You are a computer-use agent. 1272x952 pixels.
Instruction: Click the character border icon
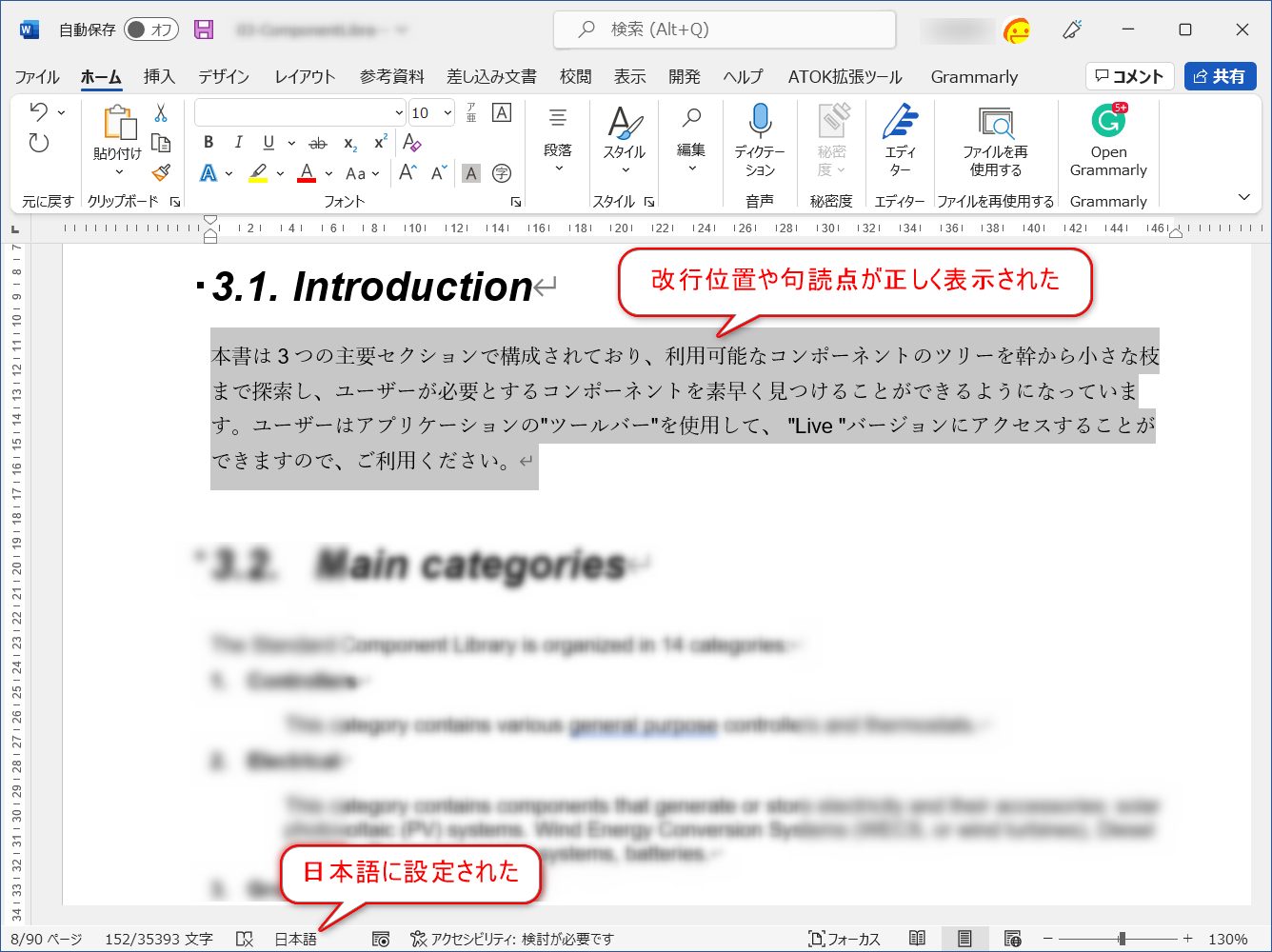(502, 112)
